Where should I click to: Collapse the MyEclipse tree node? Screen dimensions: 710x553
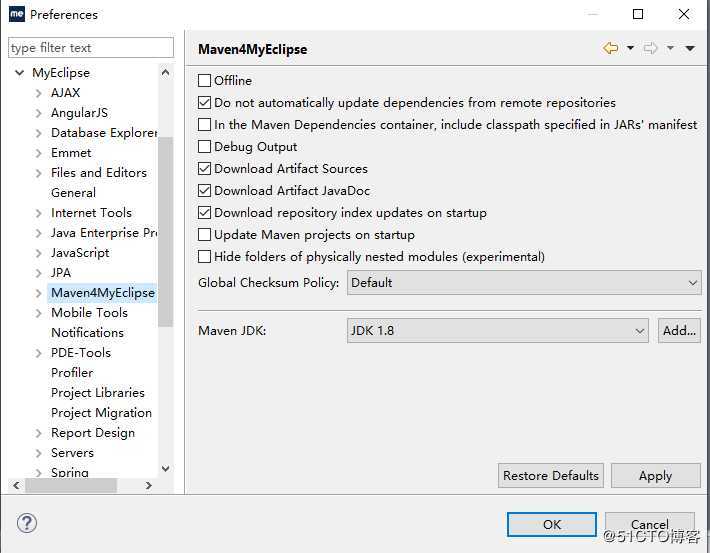19,72
